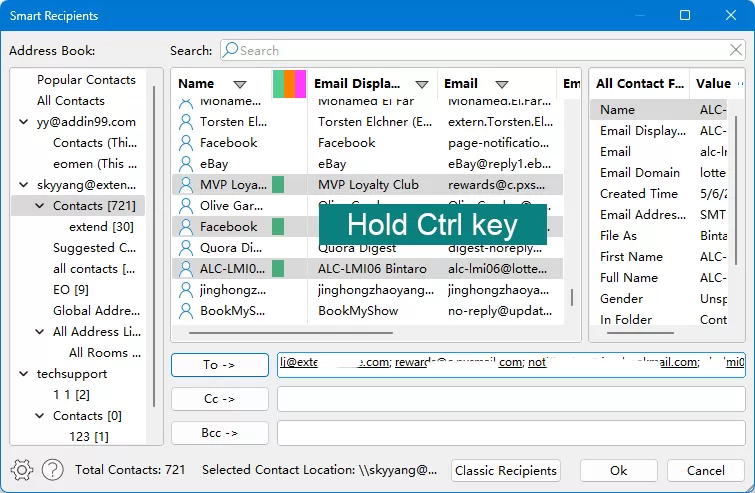
Task: Select the '1 1 [2]' folder
Action: point(71,395)
